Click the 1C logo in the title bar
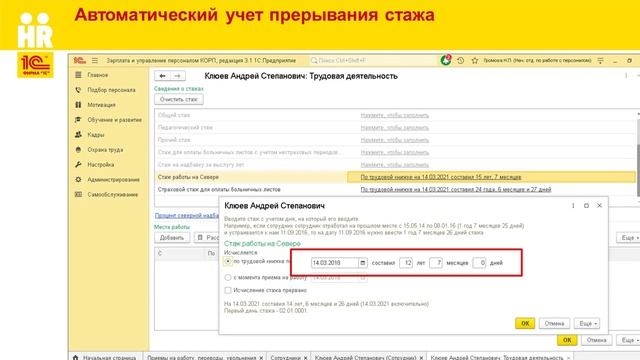The image size is (640, 360). click(x=80, y=60)
